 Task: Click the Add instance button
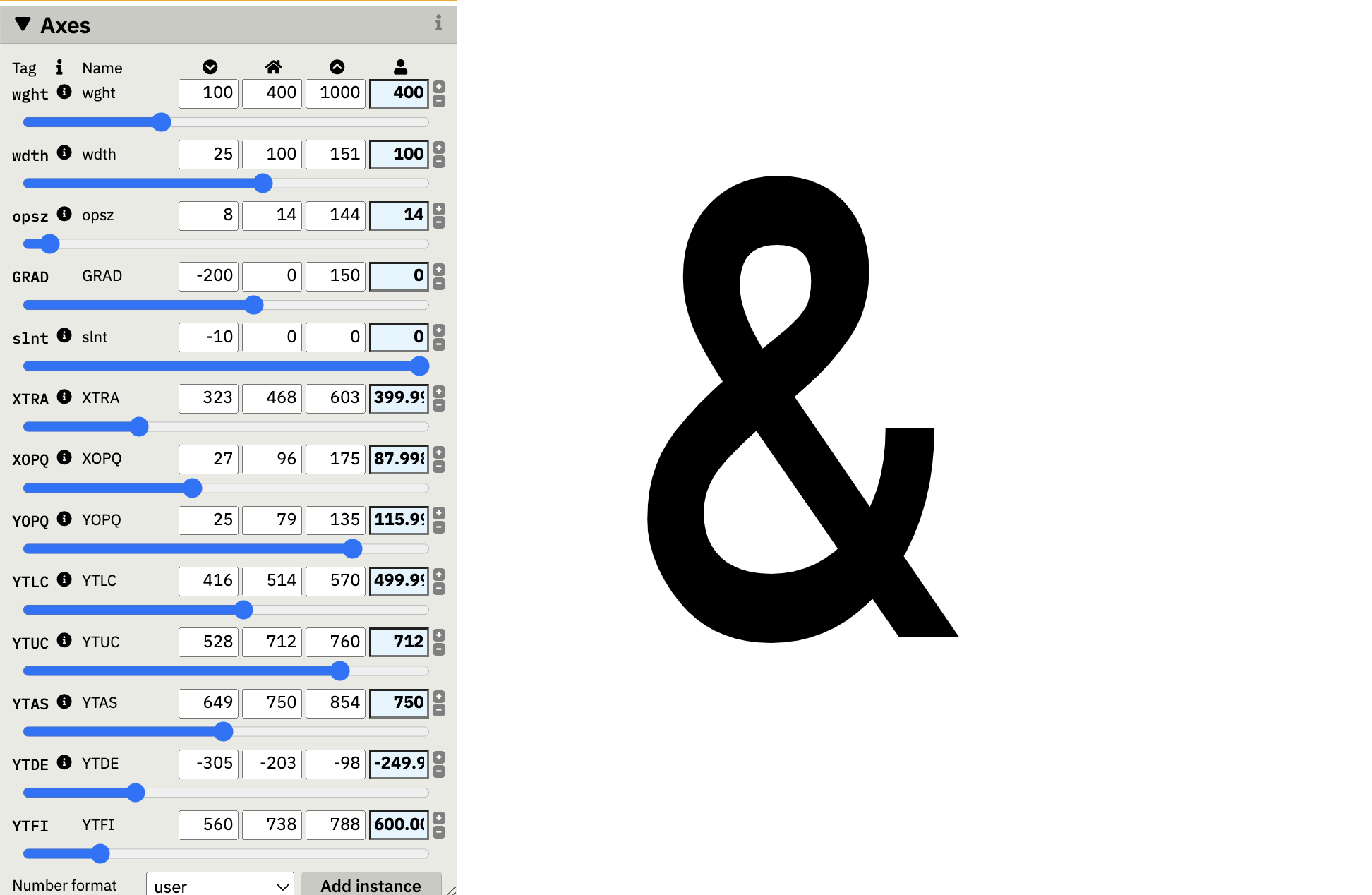point(371,885)
